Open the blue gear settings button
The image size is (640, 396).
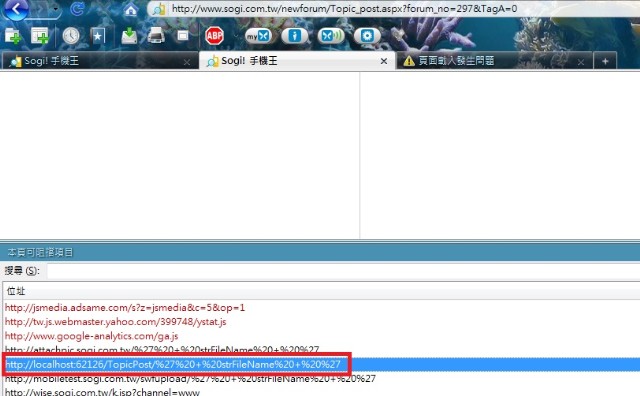point(367,36)
